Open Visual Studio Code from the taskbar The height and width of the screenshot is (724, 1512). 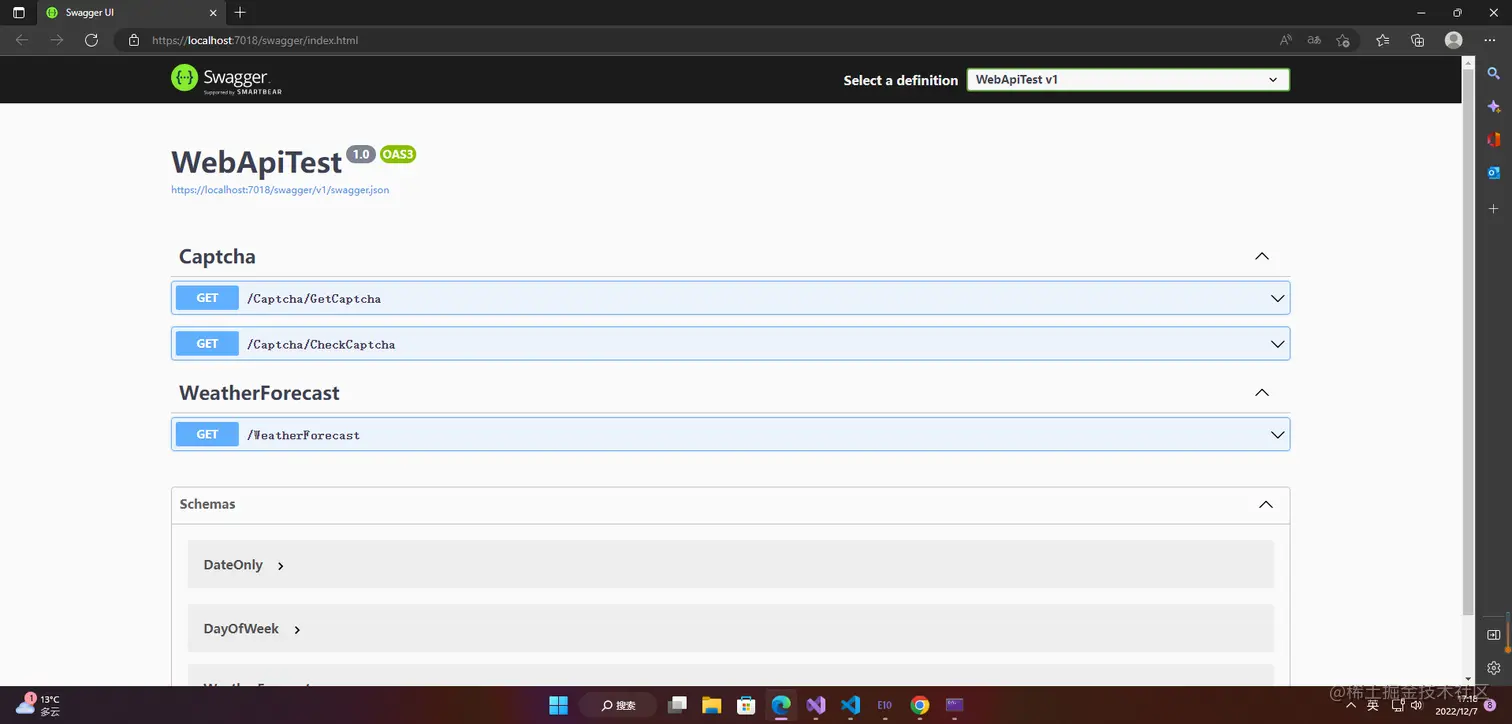(851, 705)
